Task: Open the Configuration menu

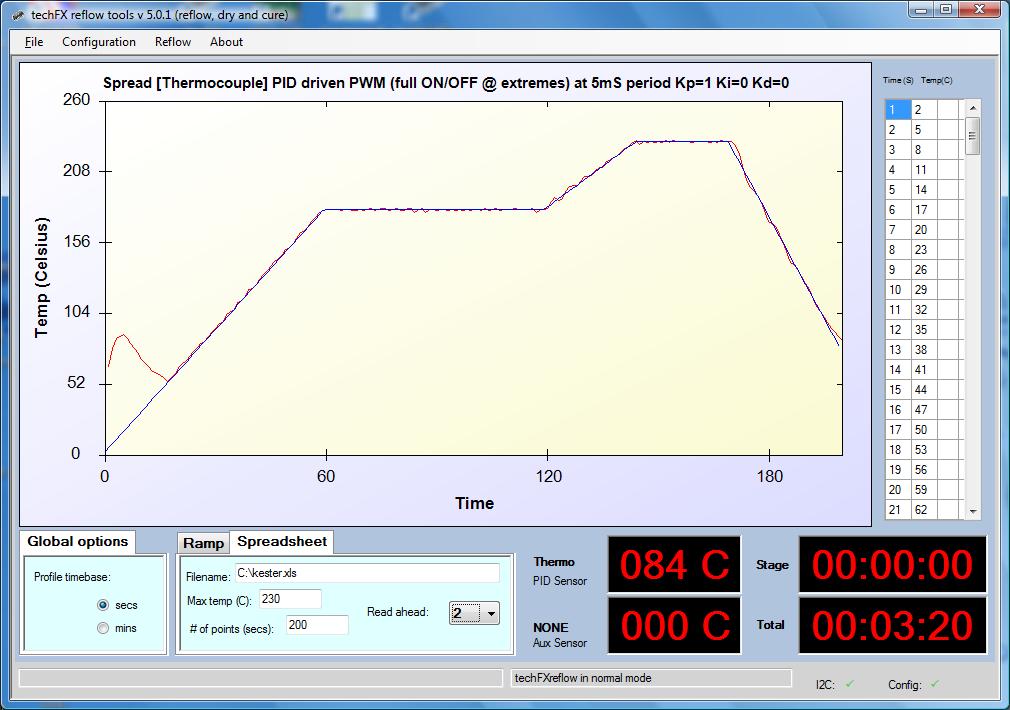Action: pos(99,42)
